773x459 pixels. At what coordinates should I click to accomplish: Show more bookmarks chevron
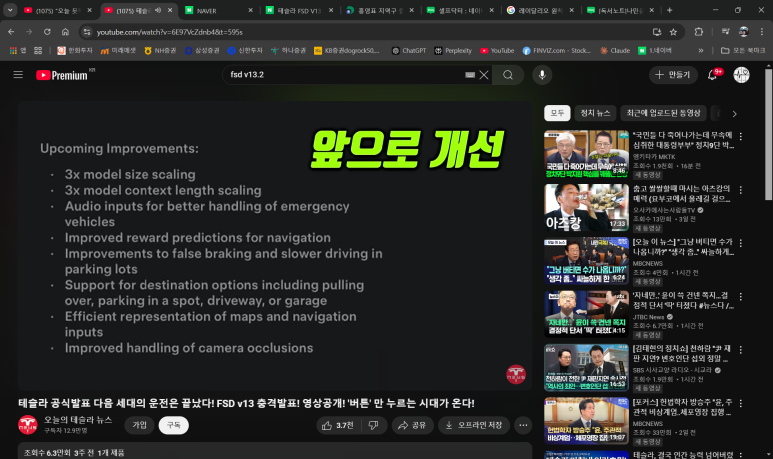point(701,50)
